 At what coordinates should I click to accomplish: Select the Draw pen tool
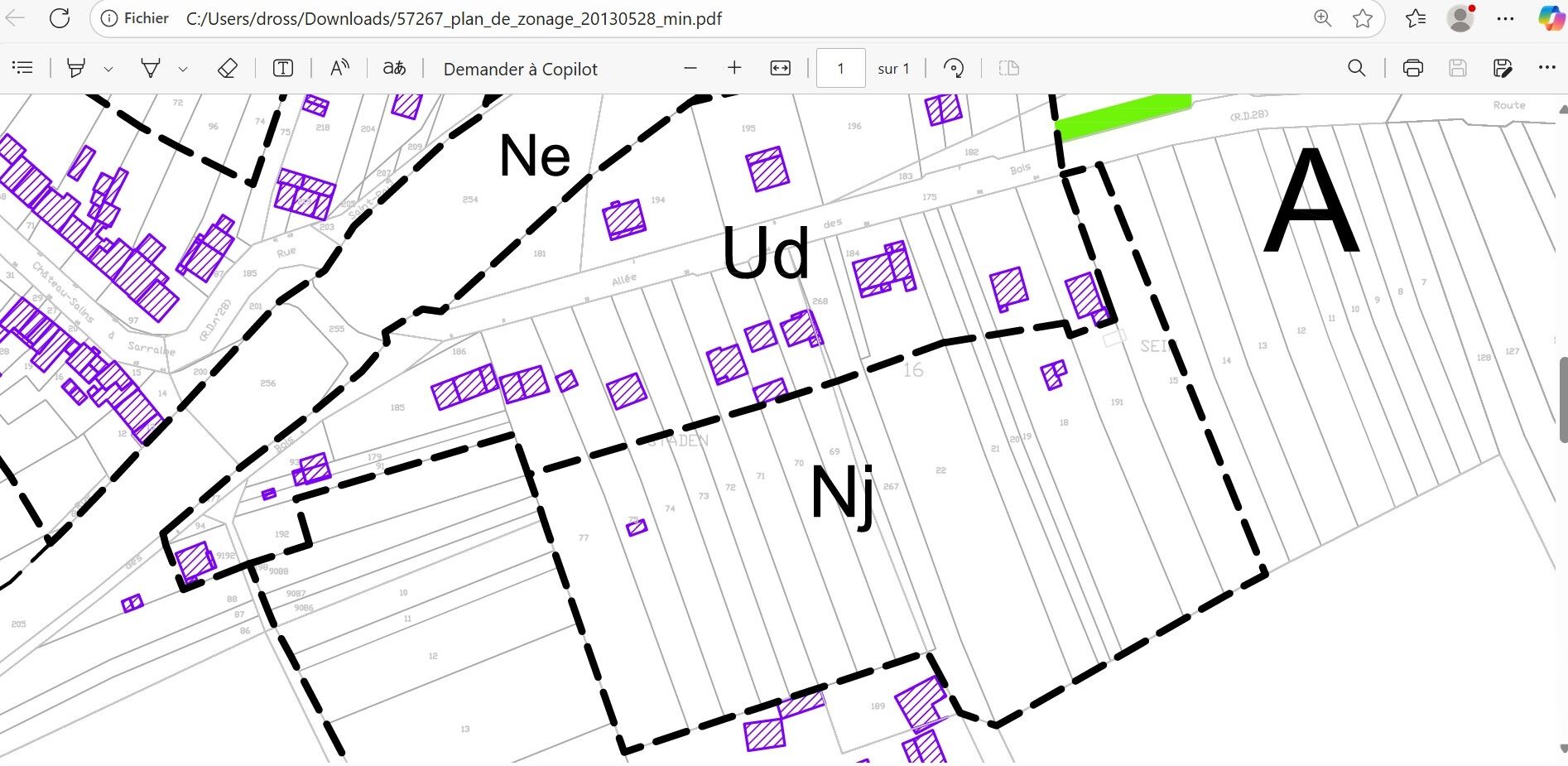(x=151, y=68)
